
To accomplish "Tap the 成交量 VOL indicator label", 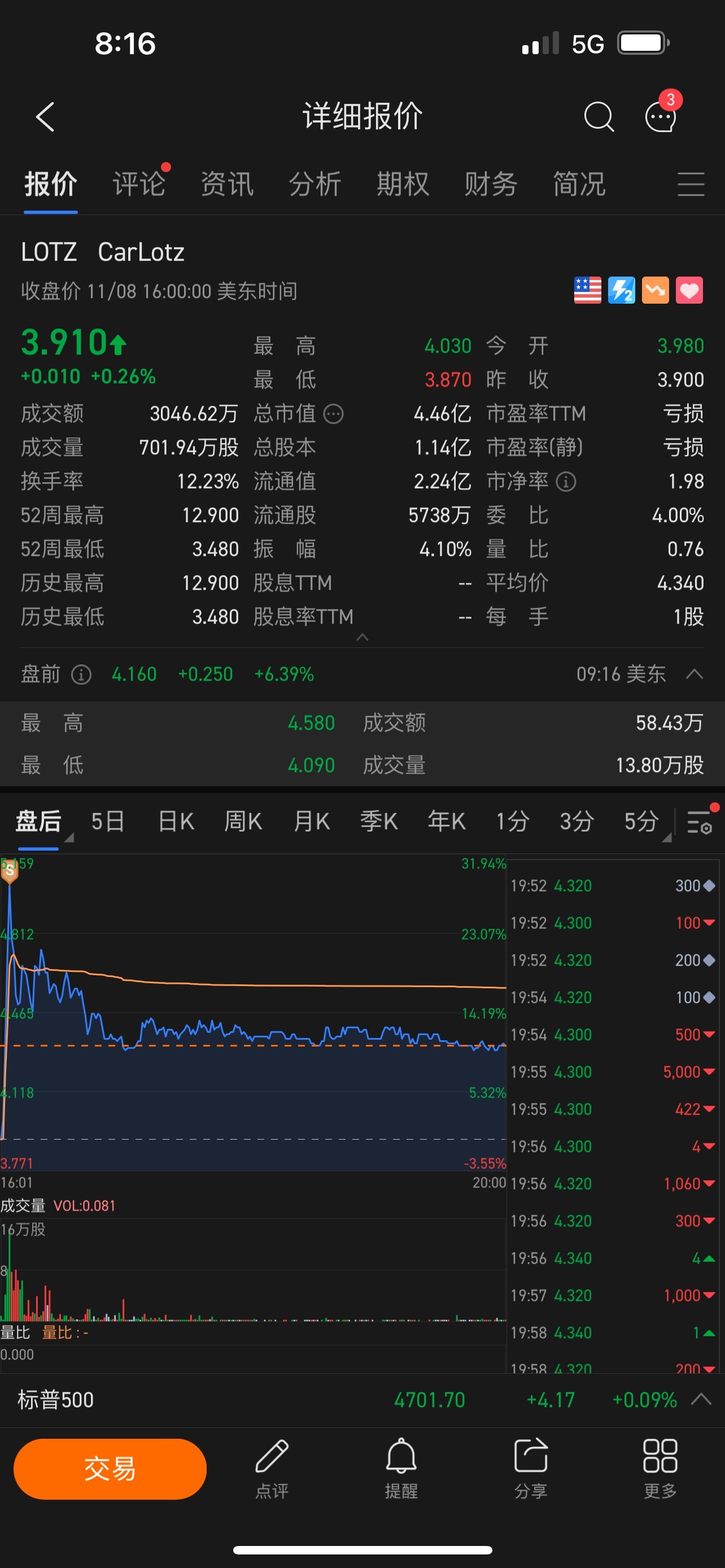I will tap(58, 1205).
